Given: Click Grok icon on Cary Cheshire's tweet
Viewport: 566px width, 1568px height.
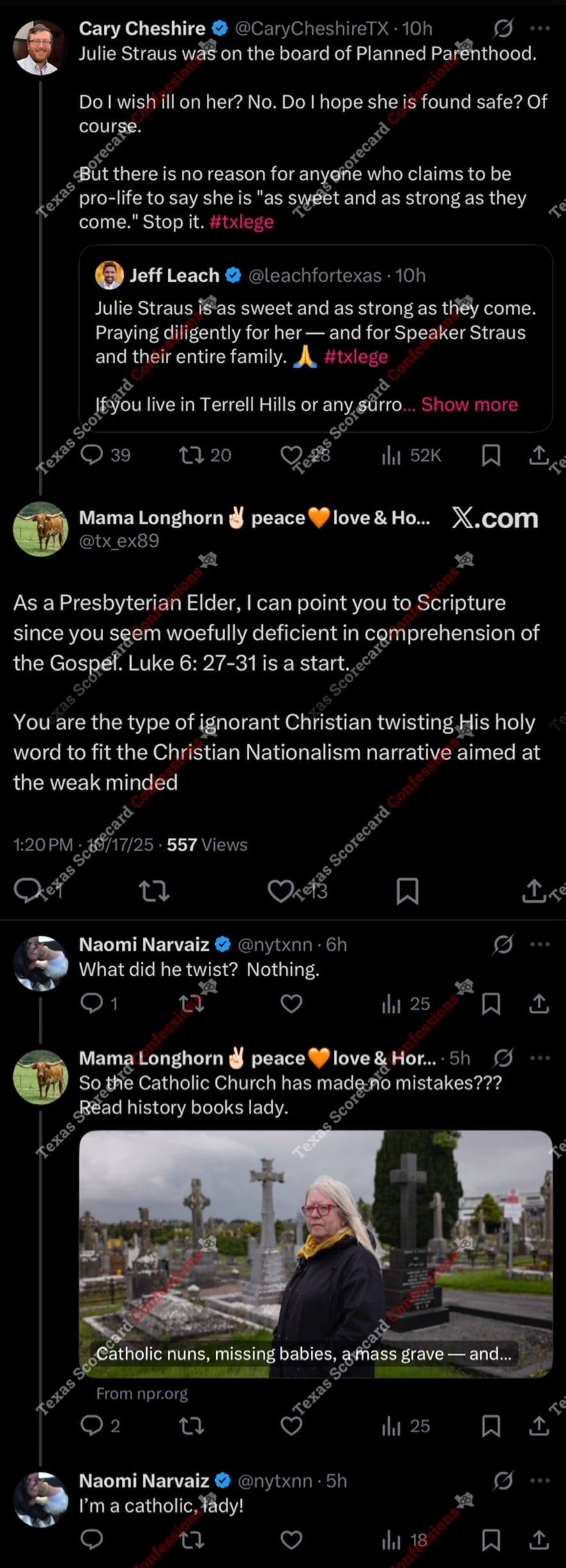Looking at the screenshot, I should 503,28.
